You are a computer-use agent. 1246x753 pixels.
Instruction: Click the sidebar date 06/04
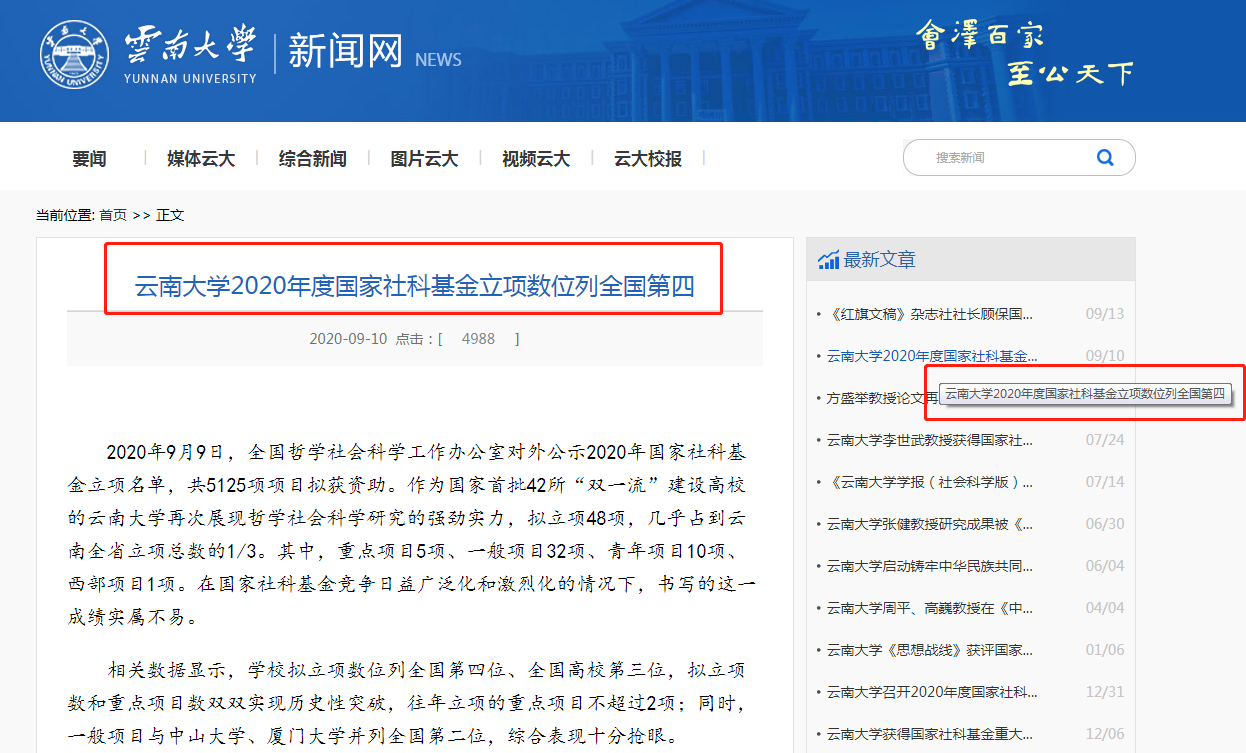click(x=1105, y=566)
